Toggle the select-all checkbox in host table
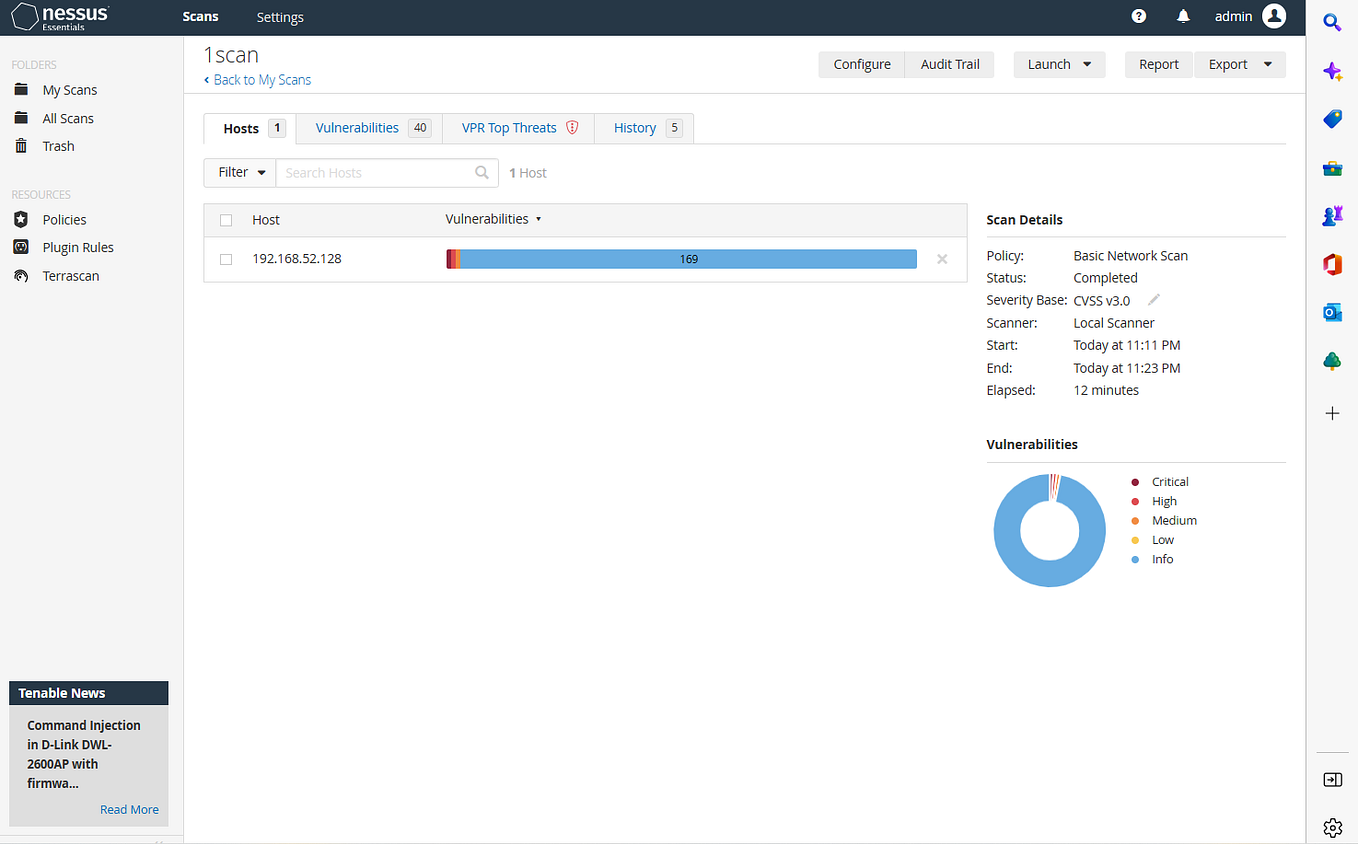Image resolution: width=1358 pixels, height=844 pixels. (226, 220)
